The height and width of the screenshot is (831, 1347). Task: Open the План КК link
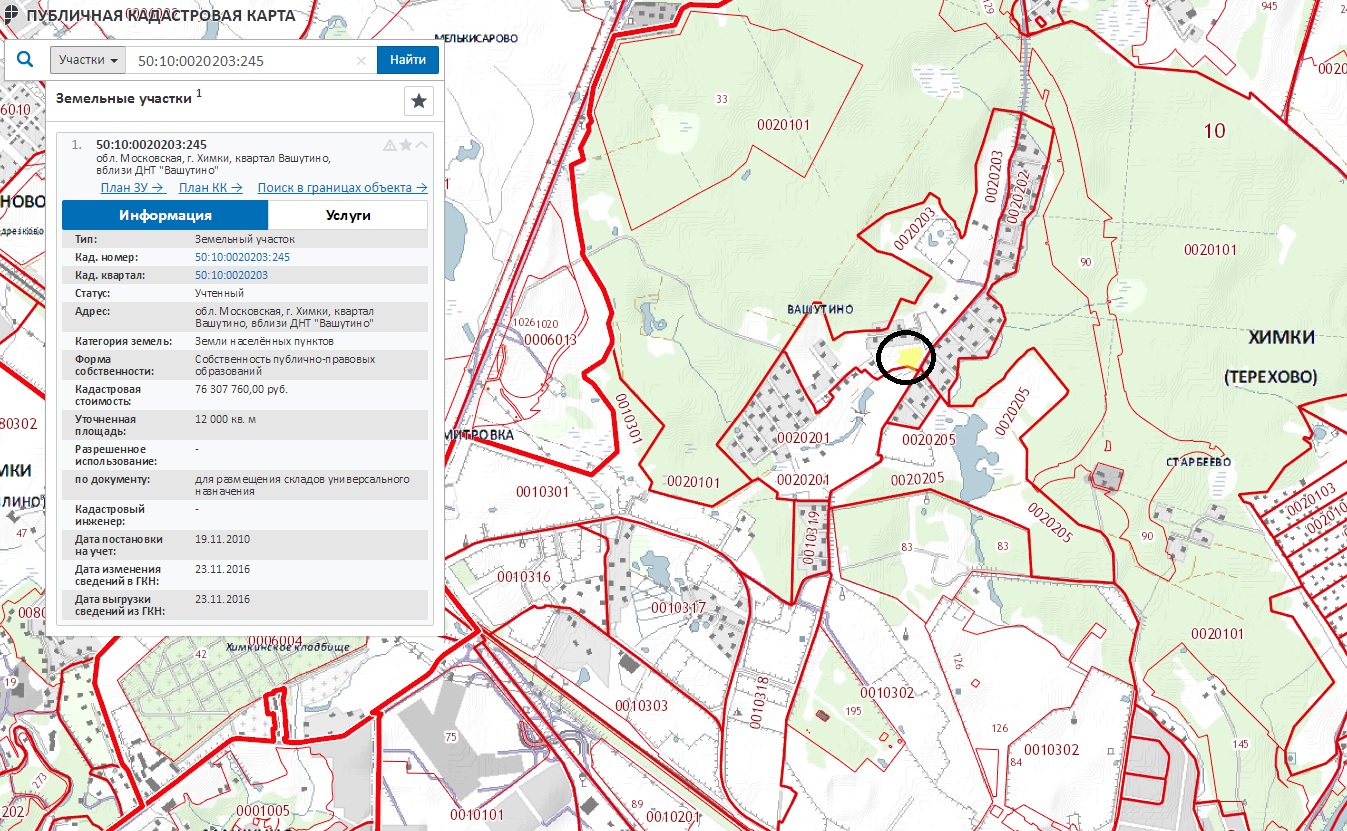point(210,187)
